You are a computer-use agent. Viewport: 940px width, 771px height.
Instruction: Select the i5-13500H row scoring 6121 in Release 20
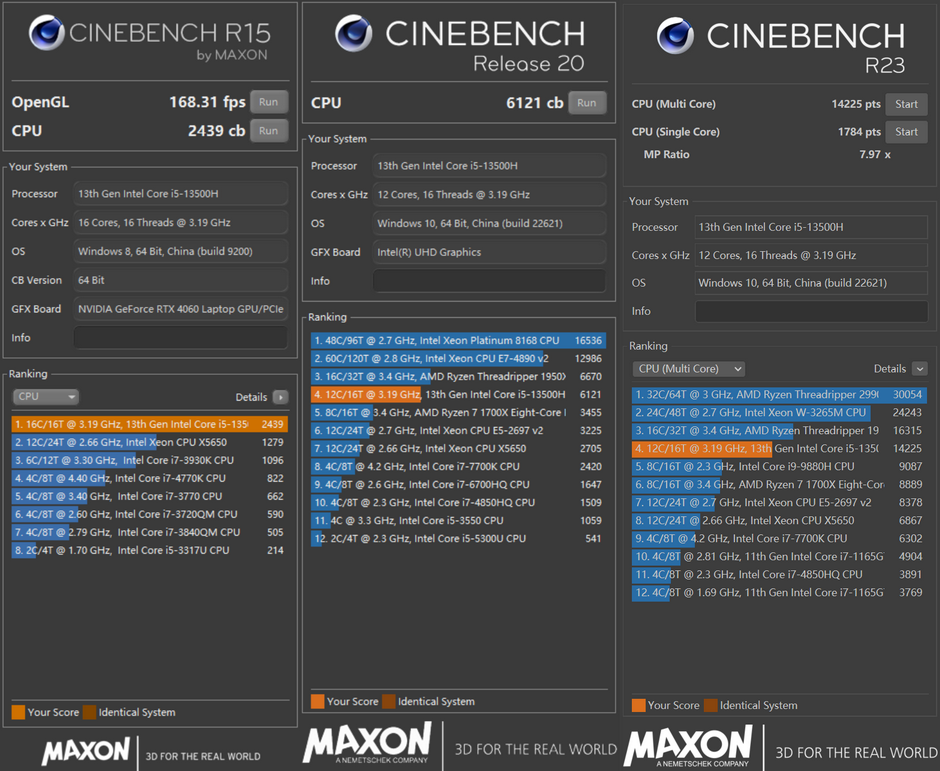coord(458,394)
